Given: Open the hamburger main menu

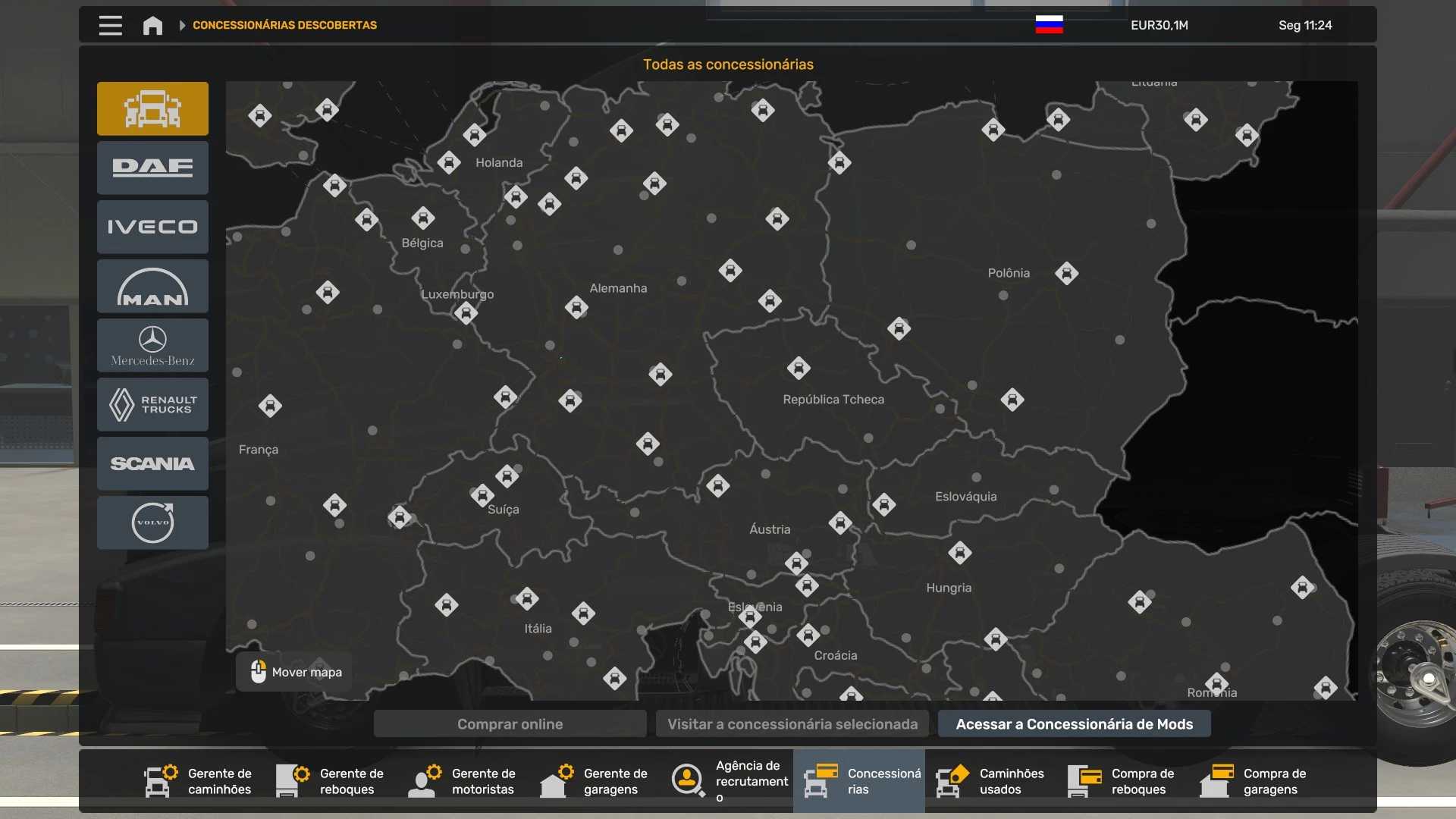Looking at the screenshot, I should point(111,25).
